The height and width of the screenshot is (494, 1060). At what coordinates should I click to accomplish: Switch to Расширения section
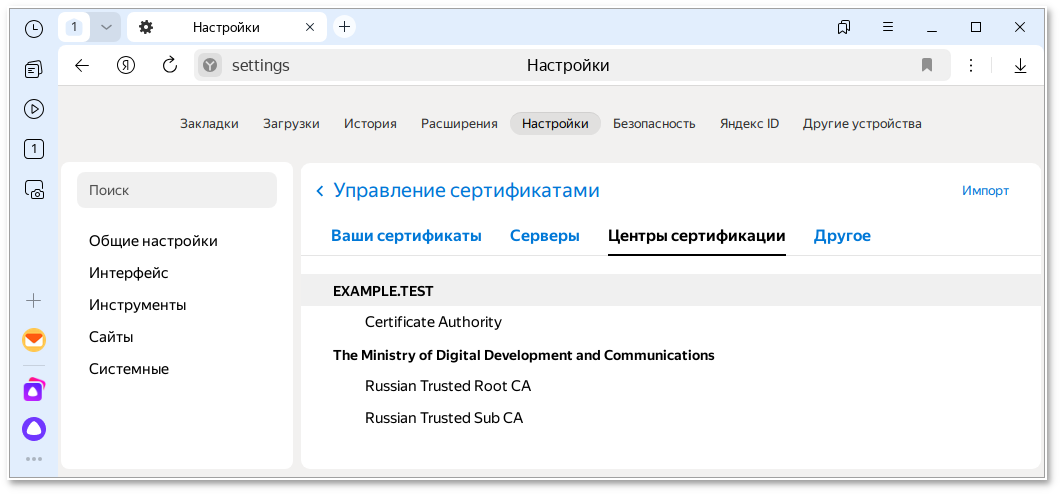[x=459, y=124]
